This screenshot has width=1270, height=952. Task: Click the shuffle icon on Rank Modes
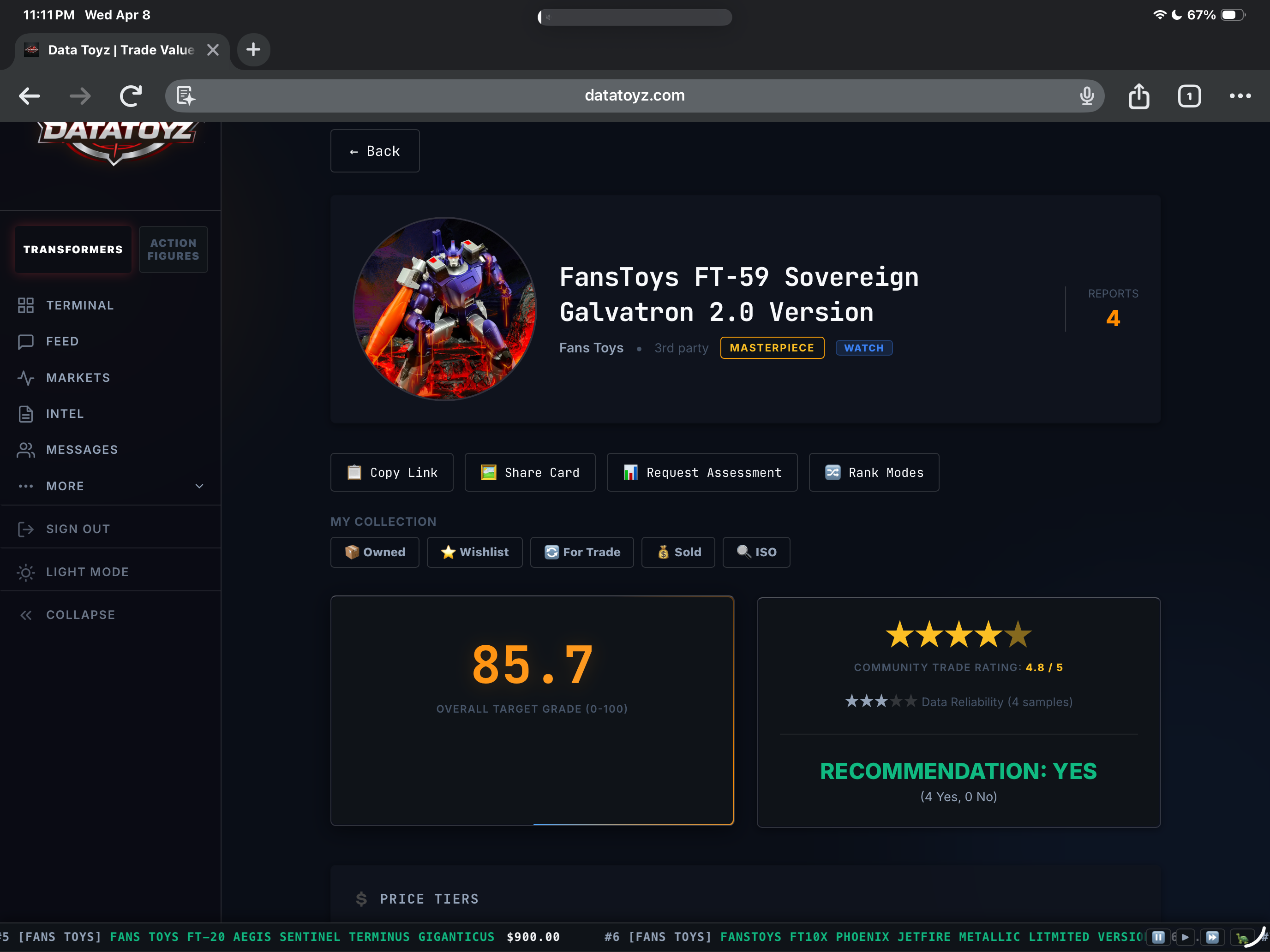833,472
